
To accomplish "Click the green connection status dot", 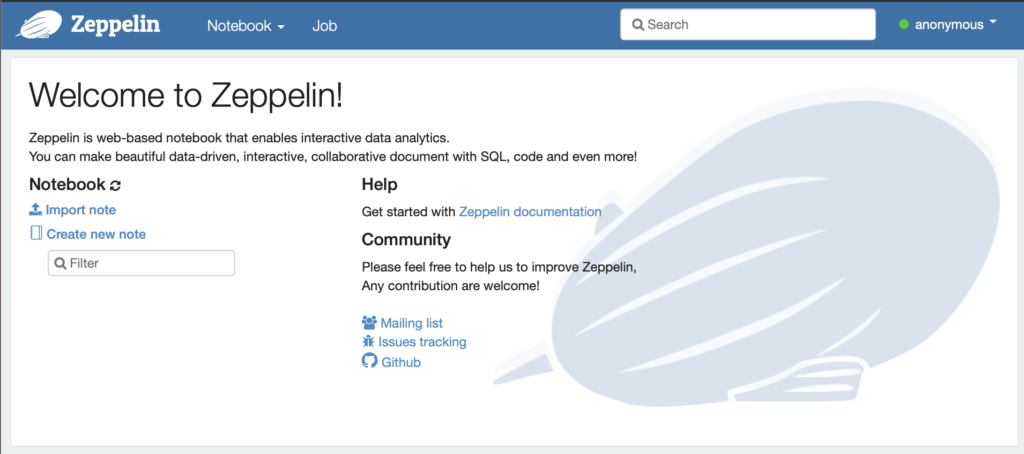I will tap(904, 25).
